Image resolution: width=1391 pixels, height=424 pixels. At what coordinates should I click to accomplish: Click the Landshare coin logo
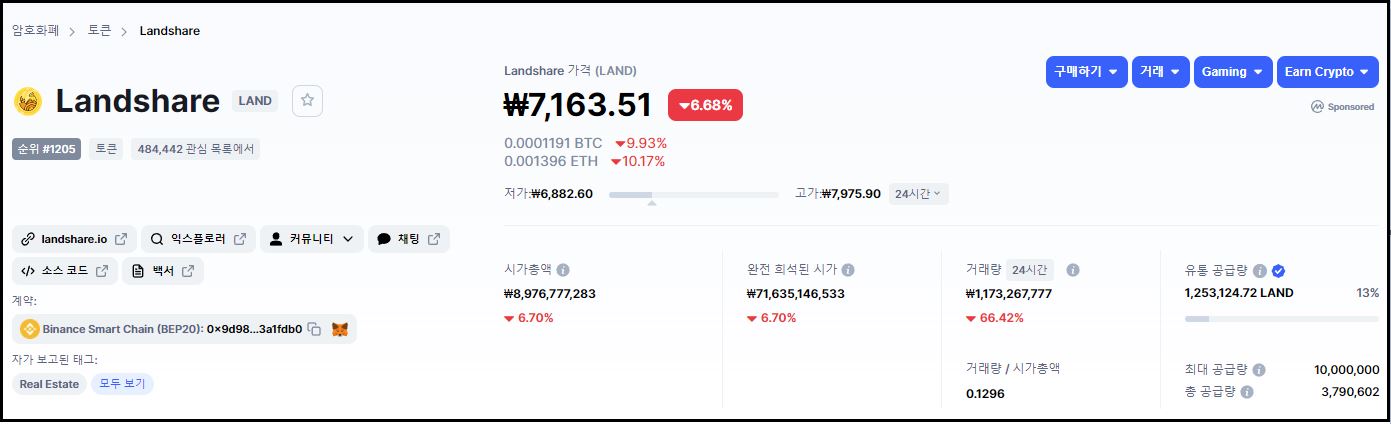point(28,101)
